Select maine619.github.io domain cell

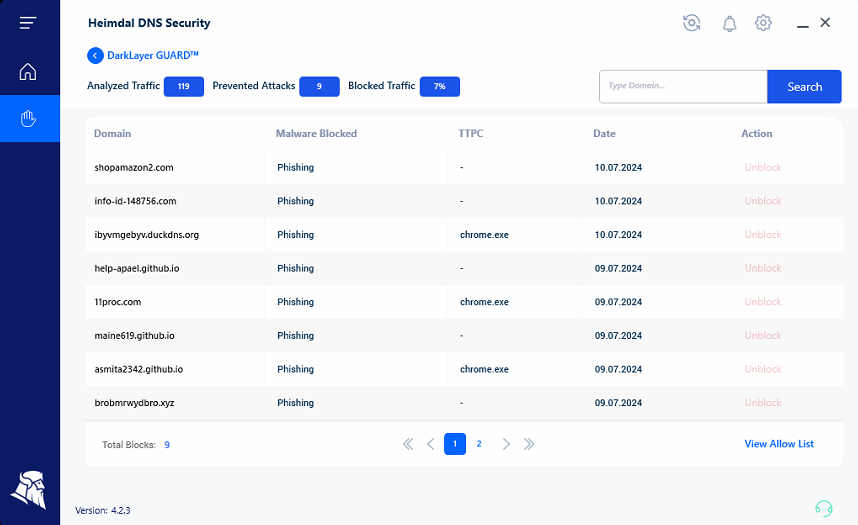(135, 336)
